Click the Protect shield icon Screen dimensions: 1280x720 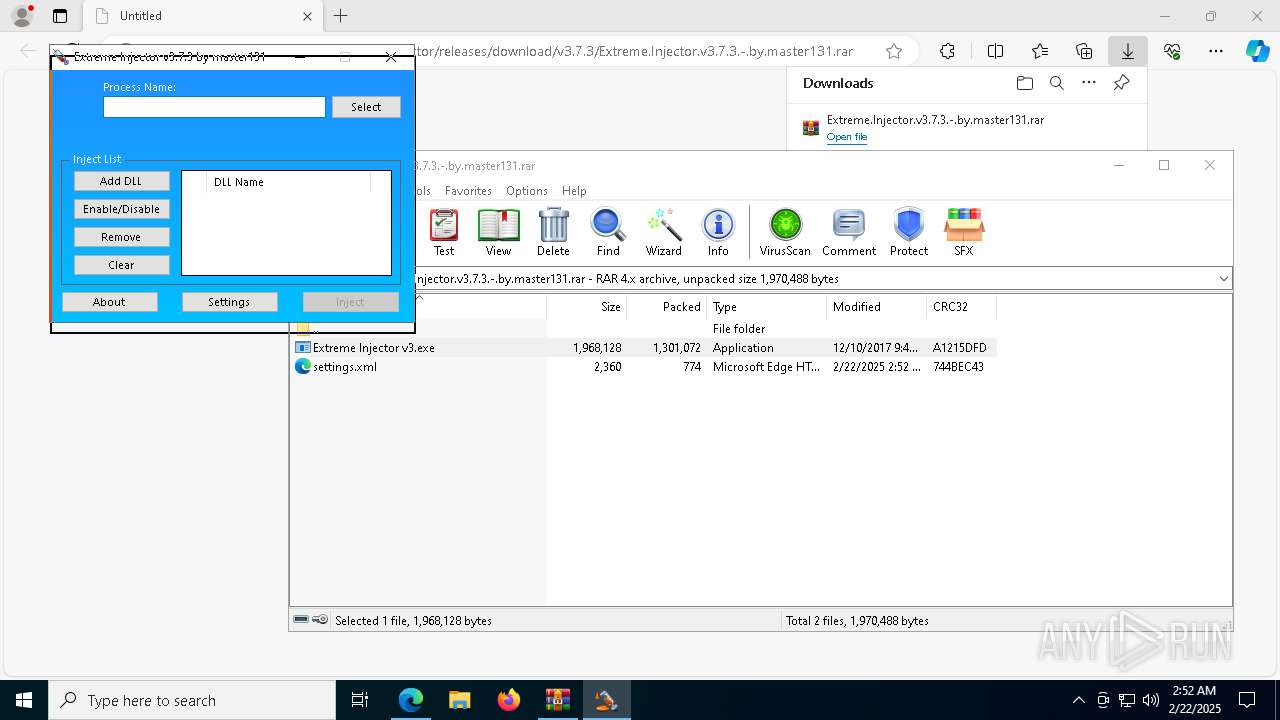point(909,232)
